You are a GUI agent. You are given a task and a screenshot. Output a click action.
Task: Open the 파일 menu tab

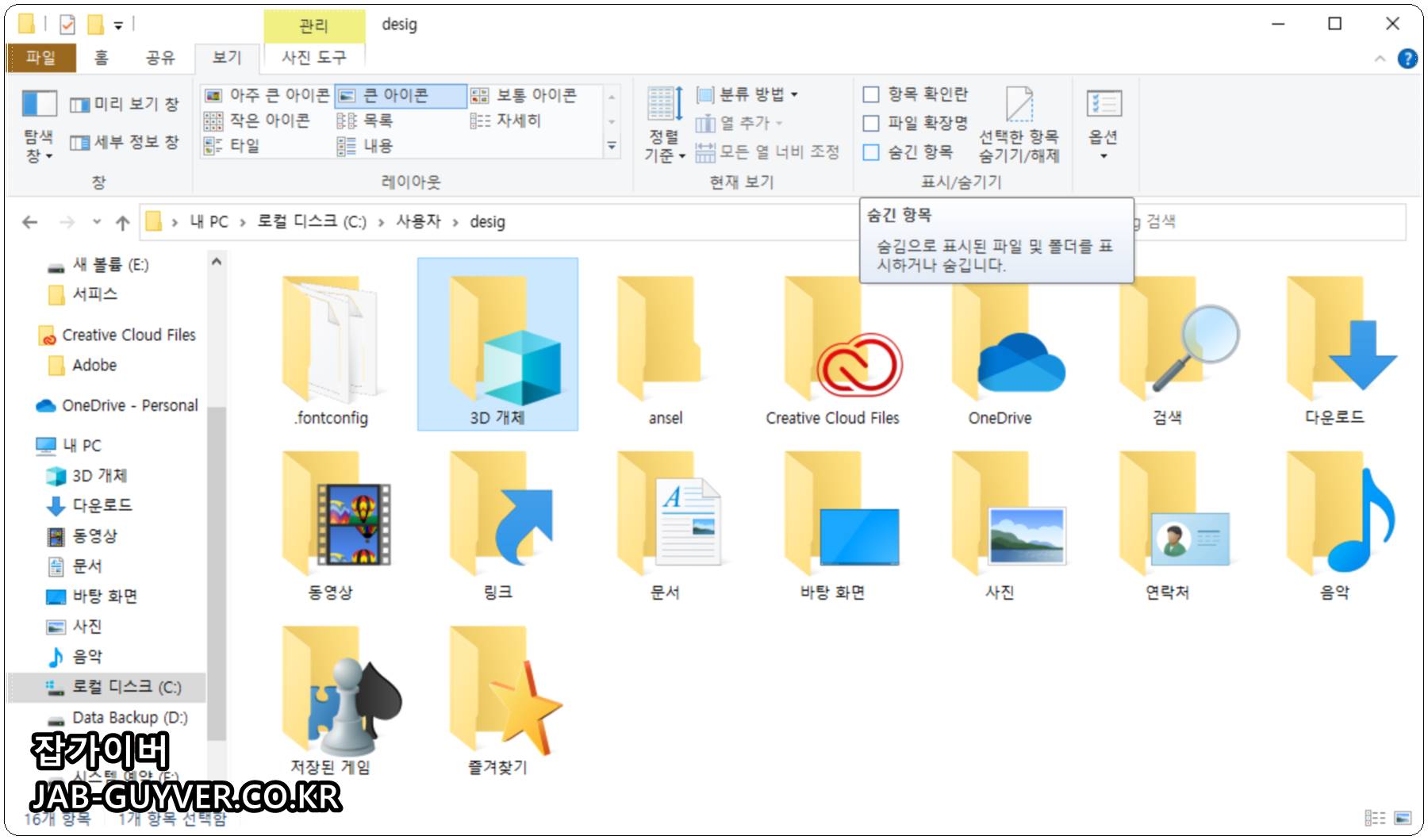pyautogui.click(x=40, y=57)
